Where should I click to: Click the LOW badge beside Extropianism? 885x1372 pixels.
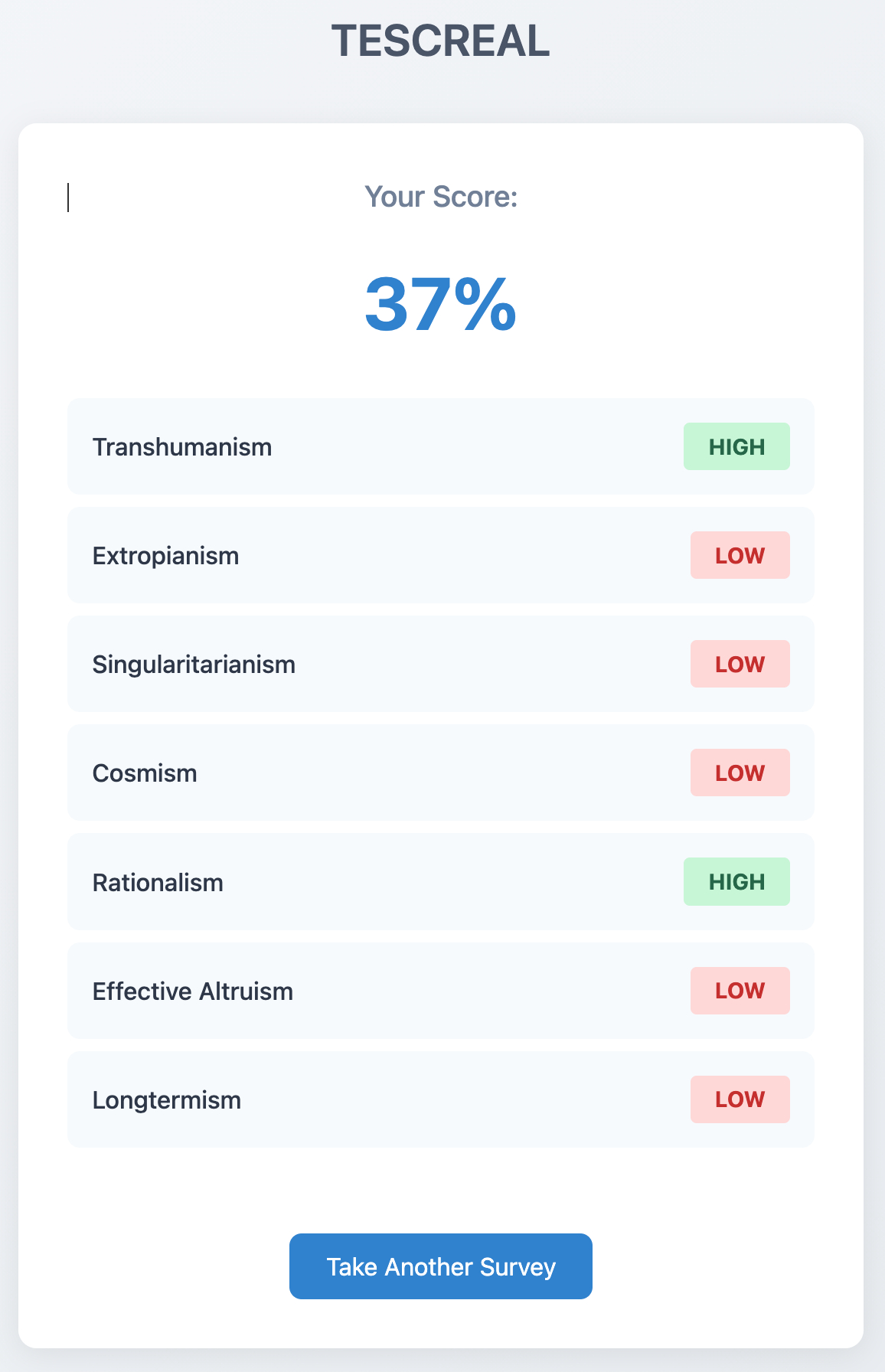click(x=740, y=555)
